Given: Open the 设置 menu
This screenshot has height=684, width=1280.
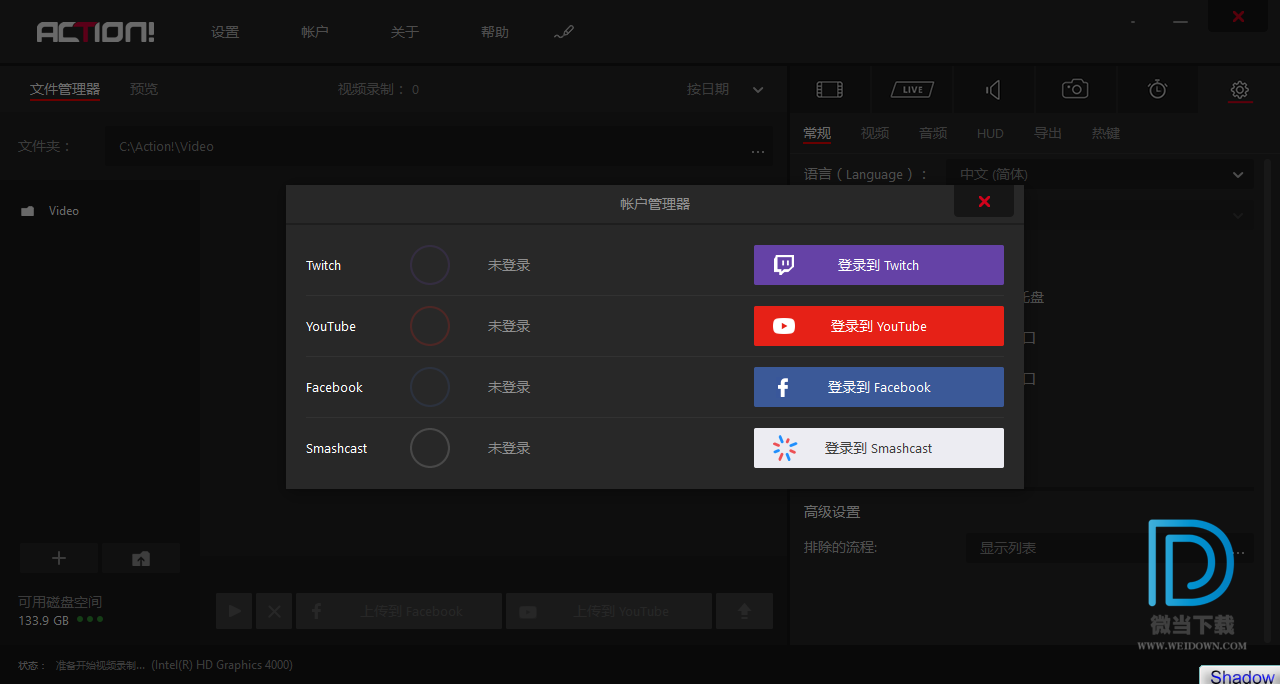Looking at the screenshot, I should coord(225,32).
